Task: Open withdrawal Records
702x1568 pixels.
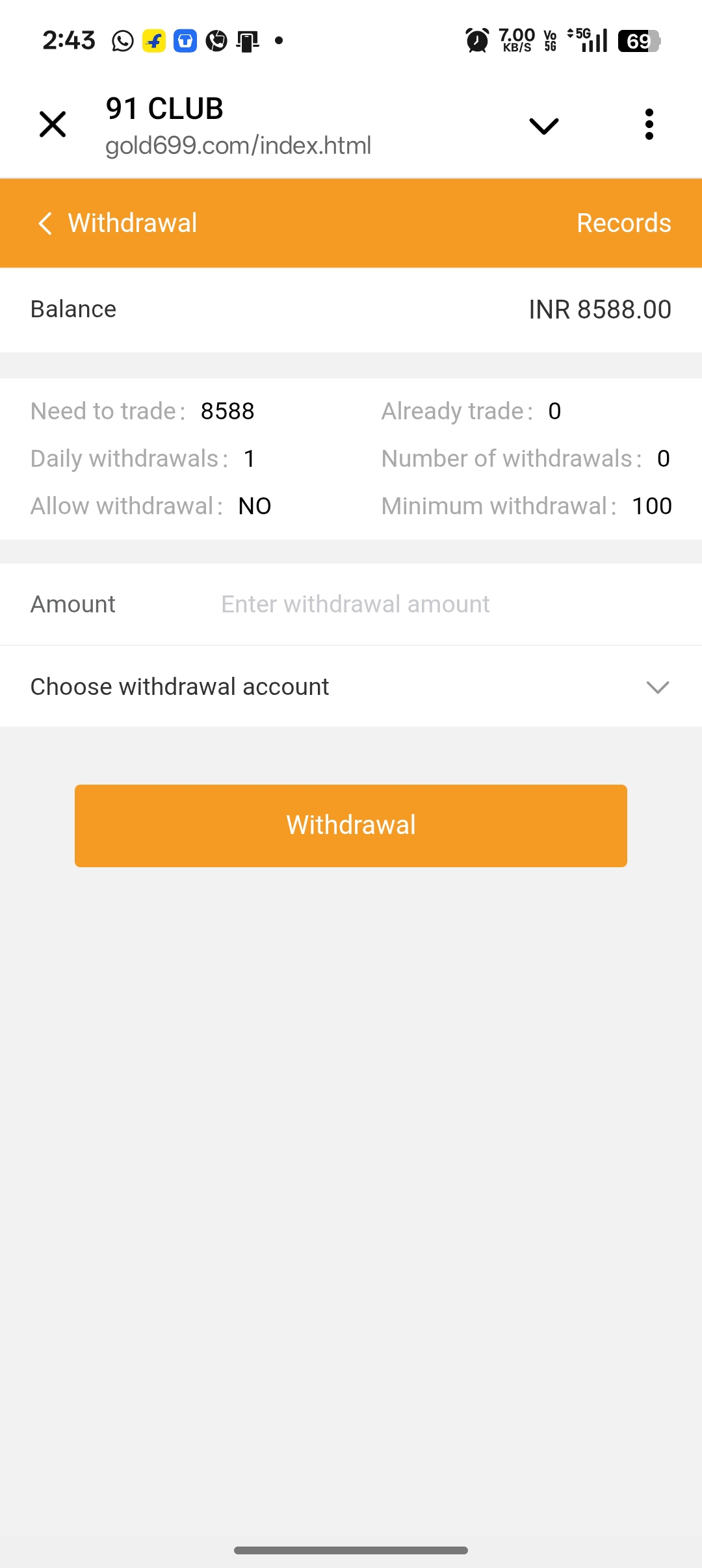Action: tap(623, 223)
